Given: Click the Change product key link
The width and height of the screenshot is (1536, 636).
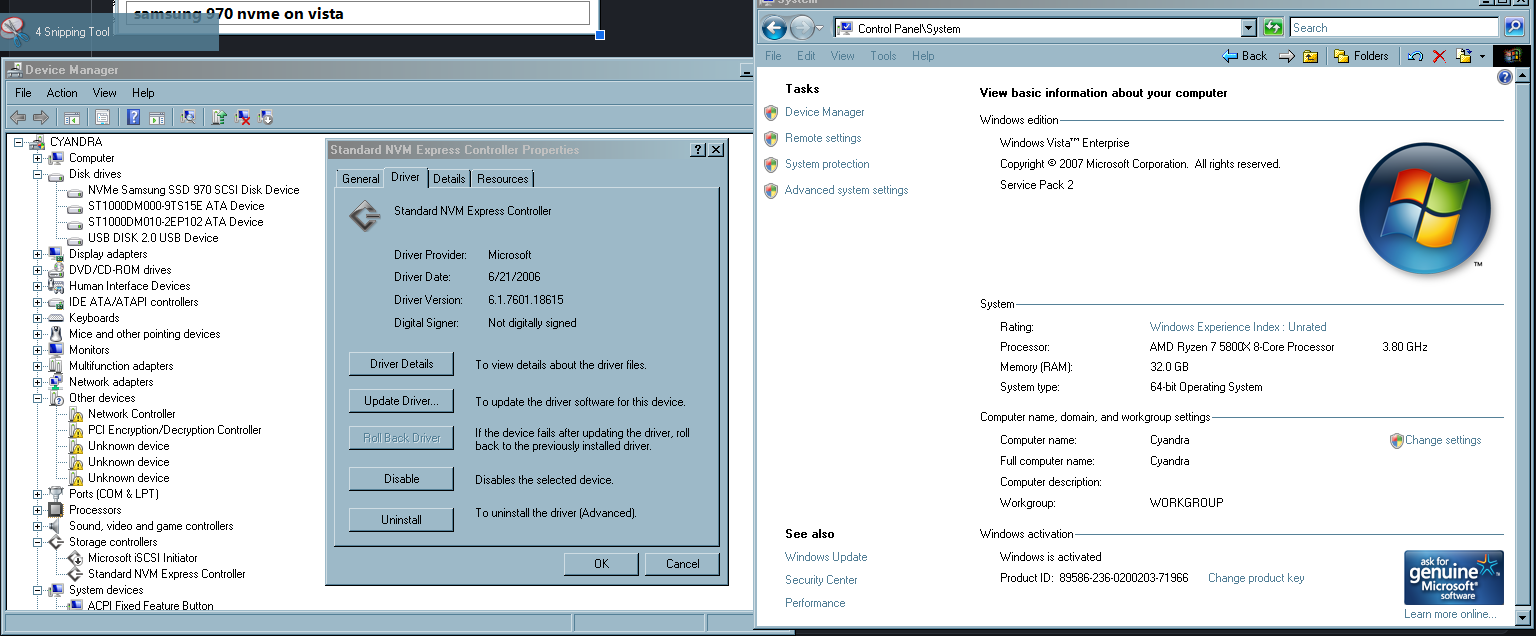Looking at the screenshot, I should (1256, 578).
